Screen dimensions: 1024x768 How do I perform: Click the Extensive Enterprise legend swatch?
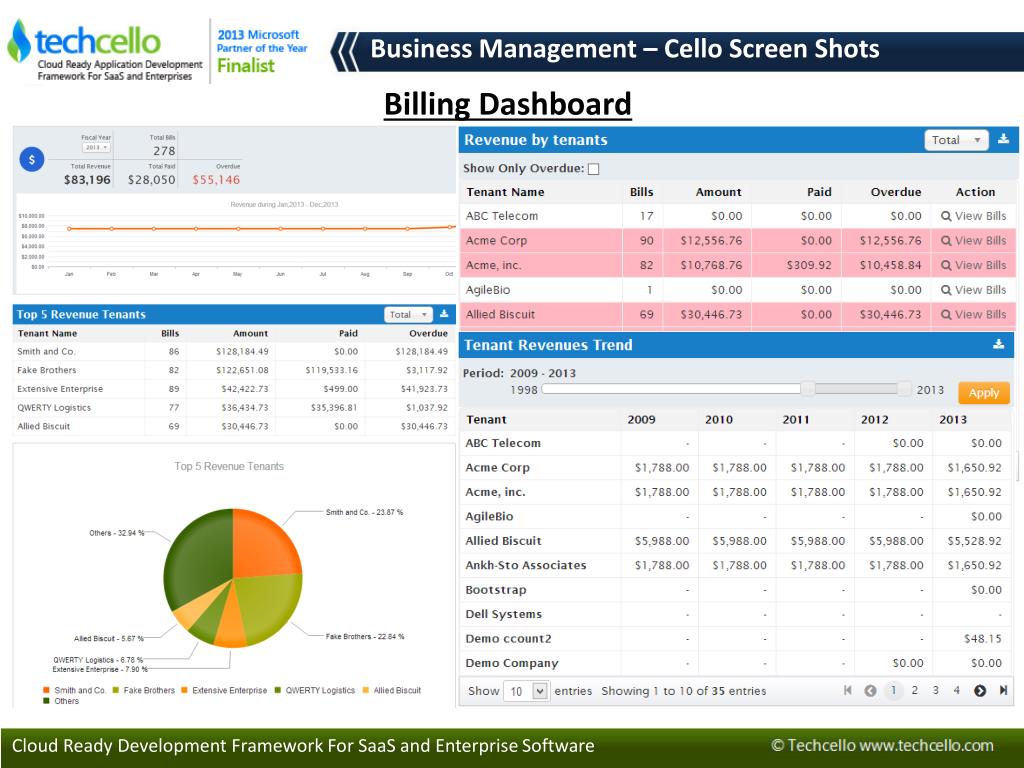pos(184,690)
